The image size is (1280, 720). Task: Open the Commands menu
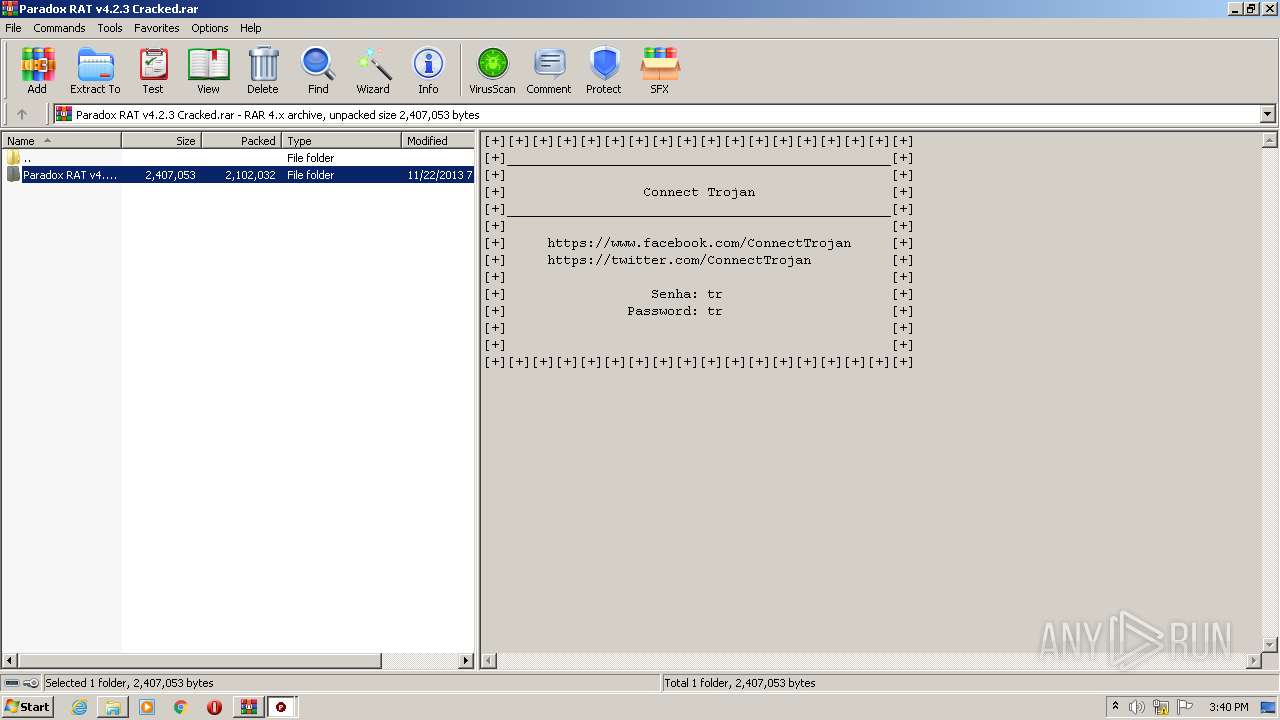tap(59, 28)
